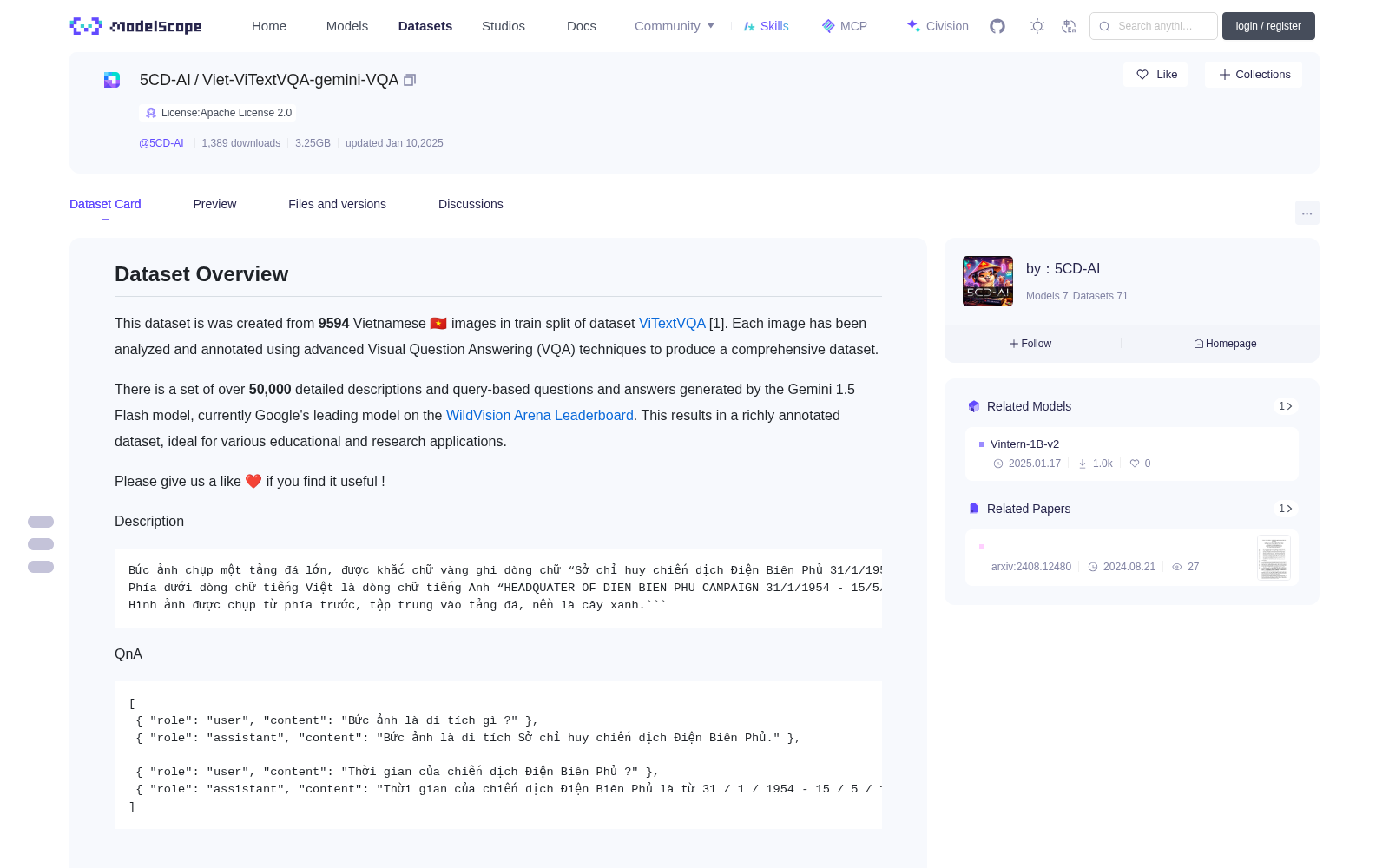Open the three-dot more options button
This screenshot has height=868, width=1389.
(1307, 213)
